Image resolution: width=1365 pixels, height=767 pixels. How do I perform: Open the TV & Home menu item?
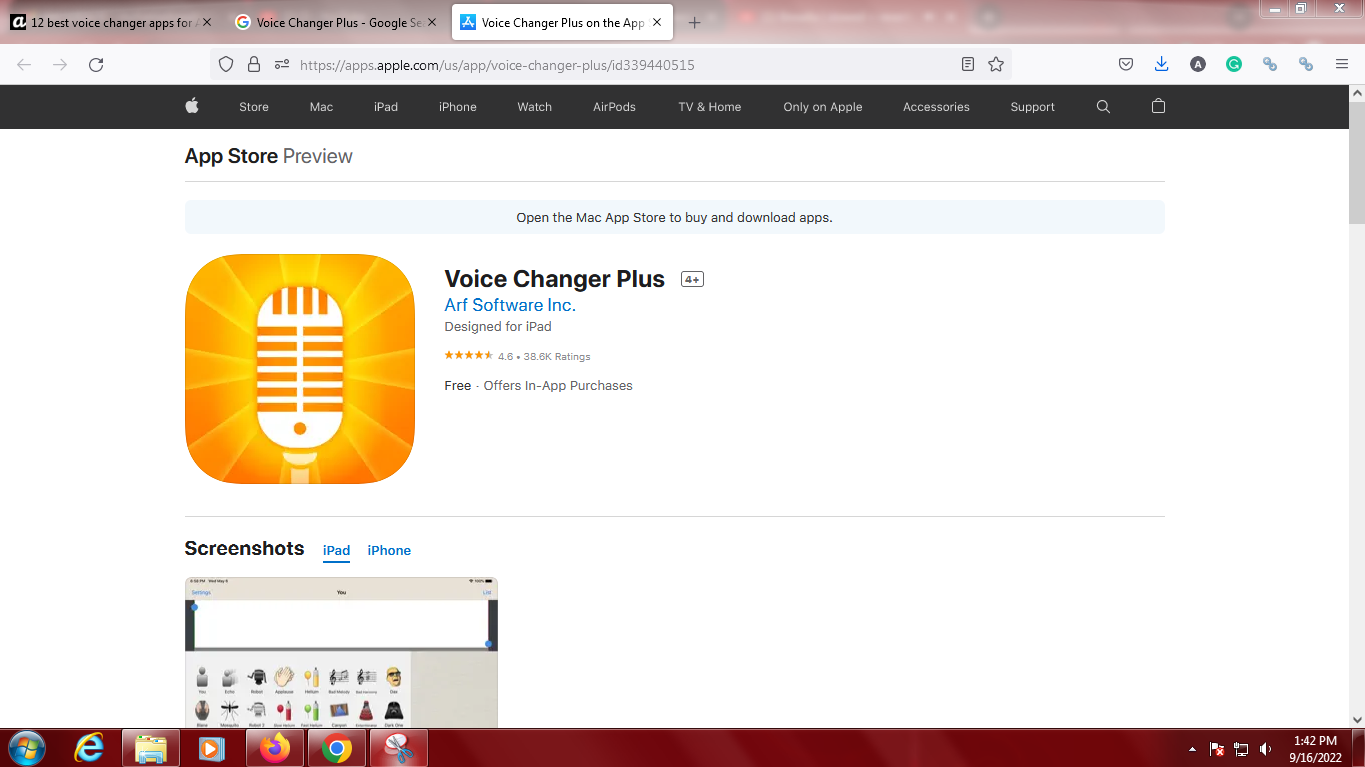(x=710, y=107)
